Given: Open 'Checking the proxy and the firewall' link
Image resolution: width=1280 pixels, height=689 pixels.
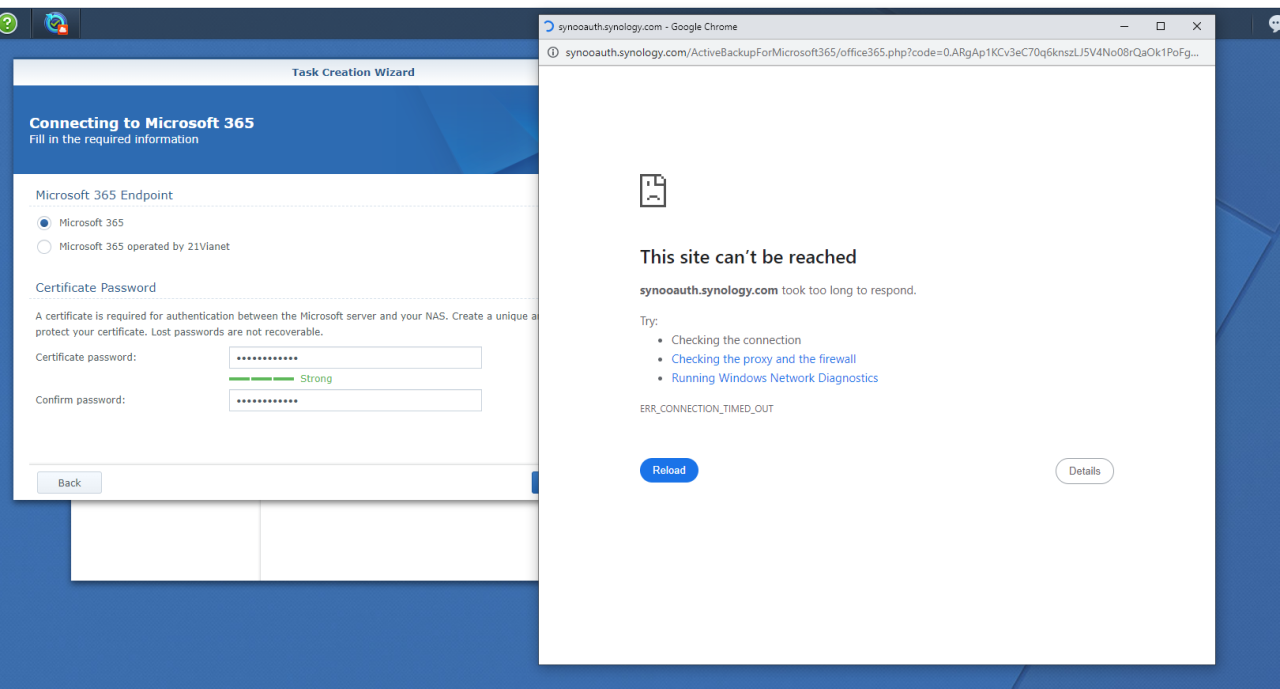Looking at the screenshot, I should click(x=763, y=359).
